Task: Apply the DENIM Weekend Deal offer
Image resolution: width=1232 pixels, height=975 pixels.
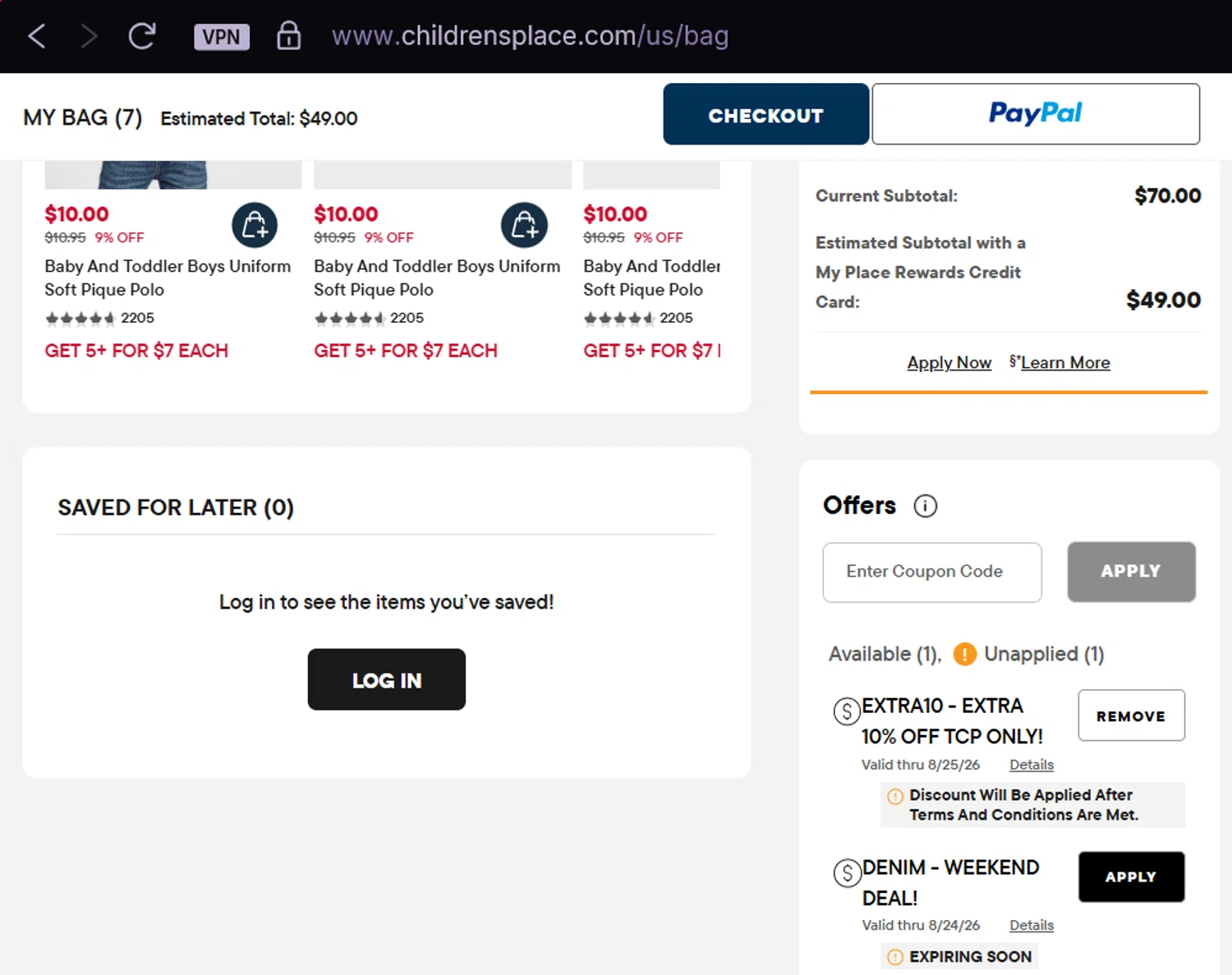Action: (x=1131, y=877)
